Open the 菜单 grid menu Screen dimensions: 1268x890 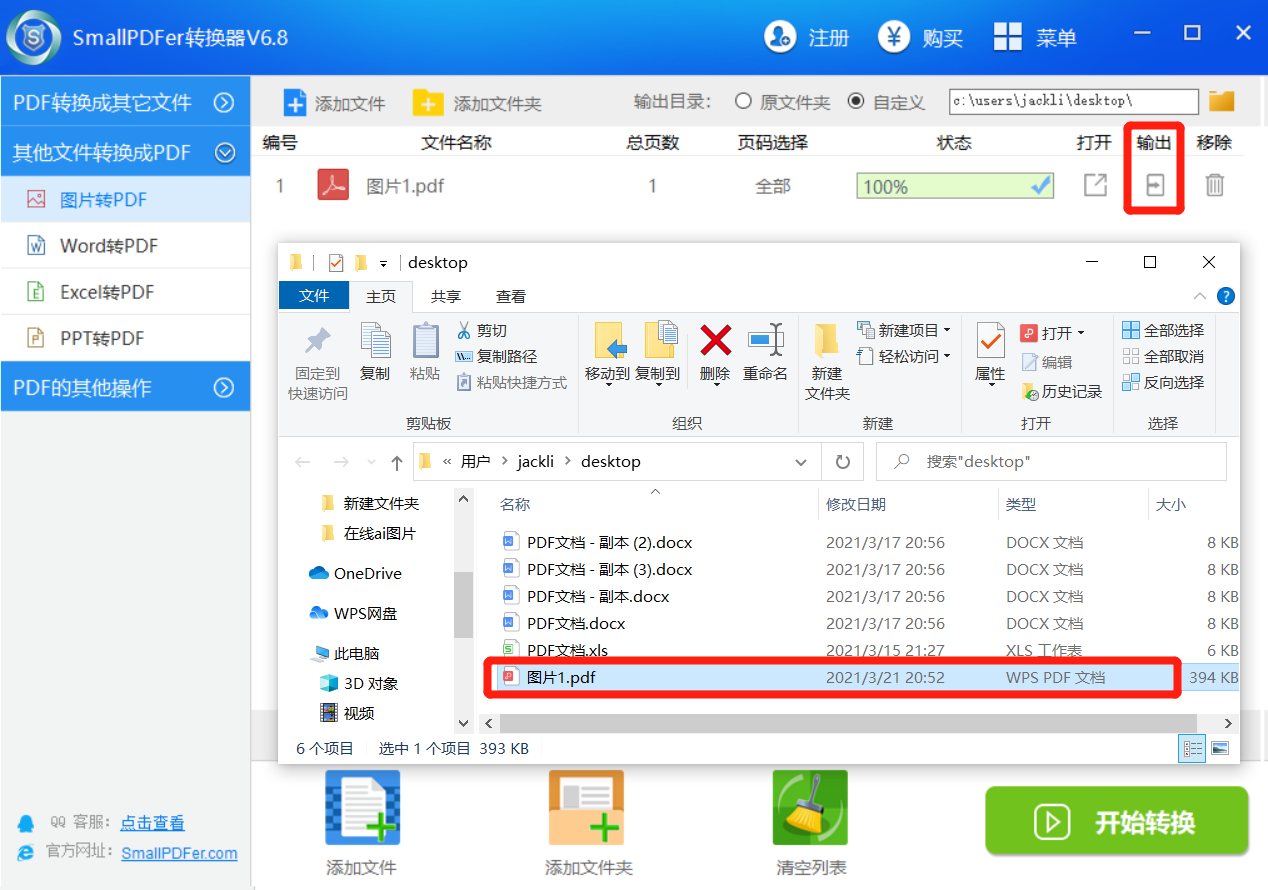1035,38
